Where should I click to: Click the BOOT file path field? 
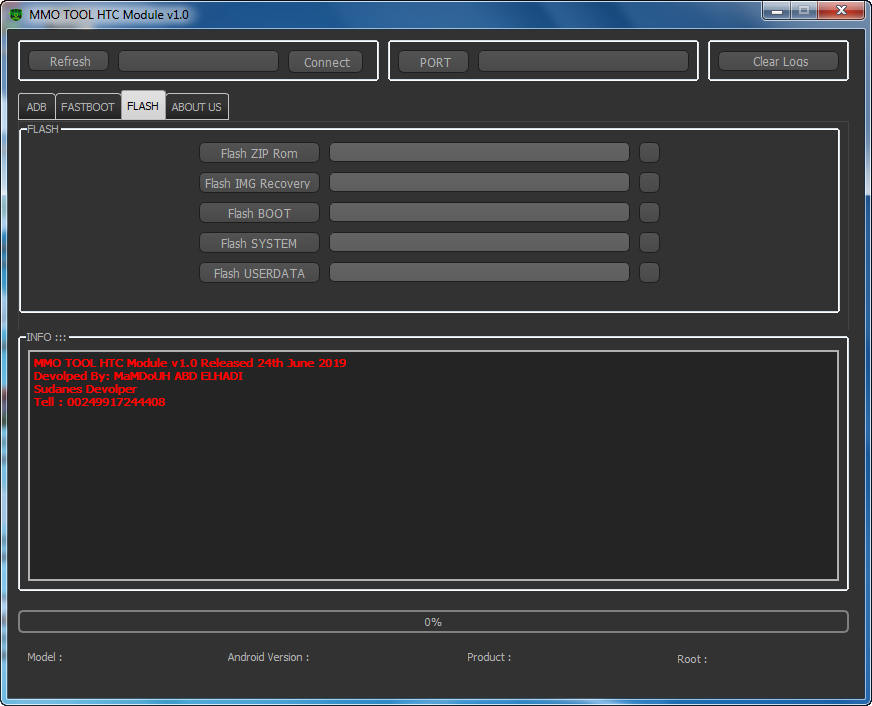pyautogui.click(x=479, y=212)
